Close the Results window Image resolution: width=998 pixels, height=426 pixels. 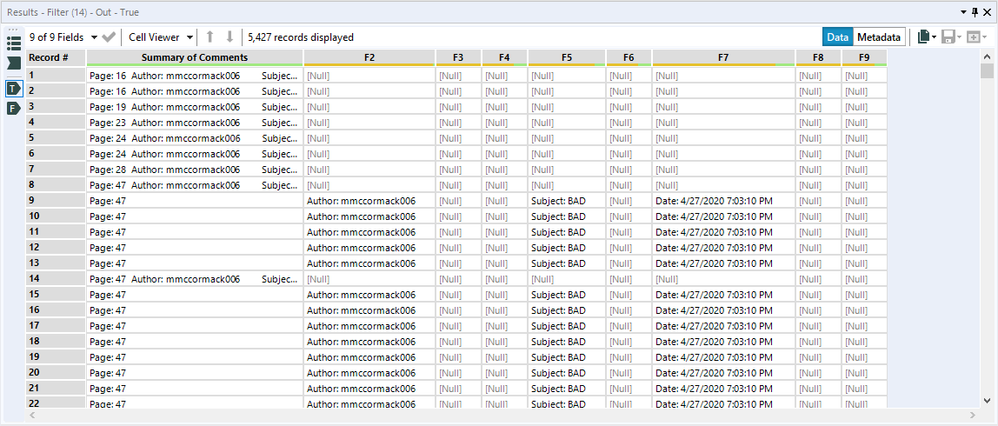pyautogui.click(x=987, y=12)
